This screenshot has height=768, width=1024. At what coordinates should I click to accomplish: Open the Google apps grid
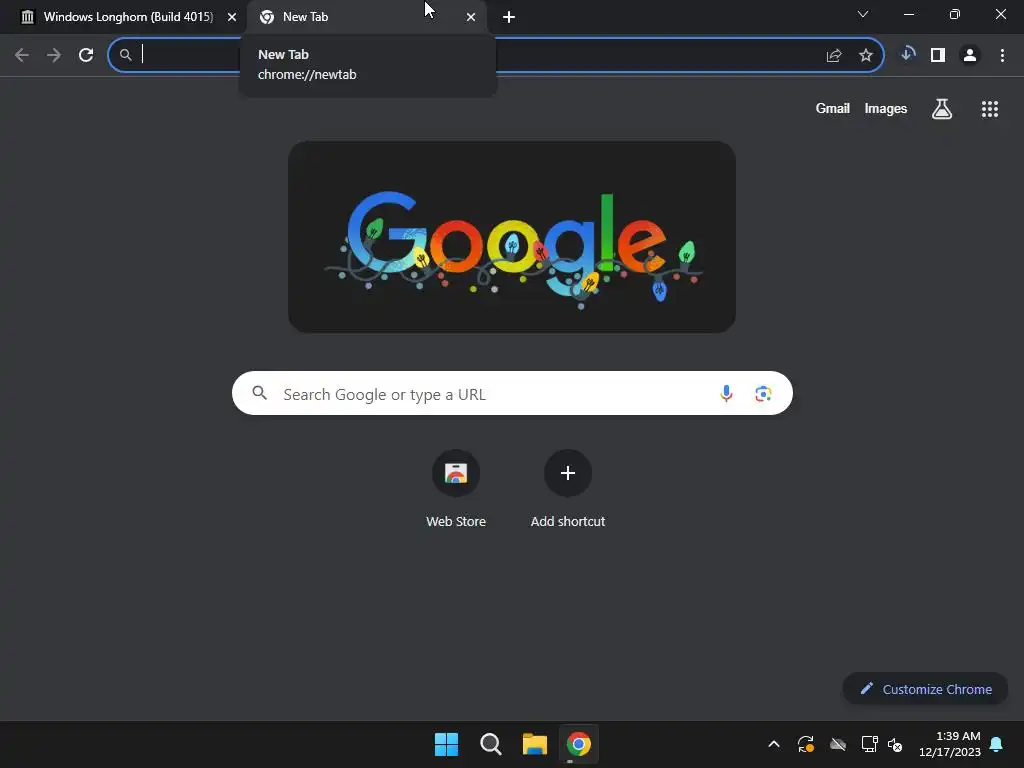click(x=990, y=109)
